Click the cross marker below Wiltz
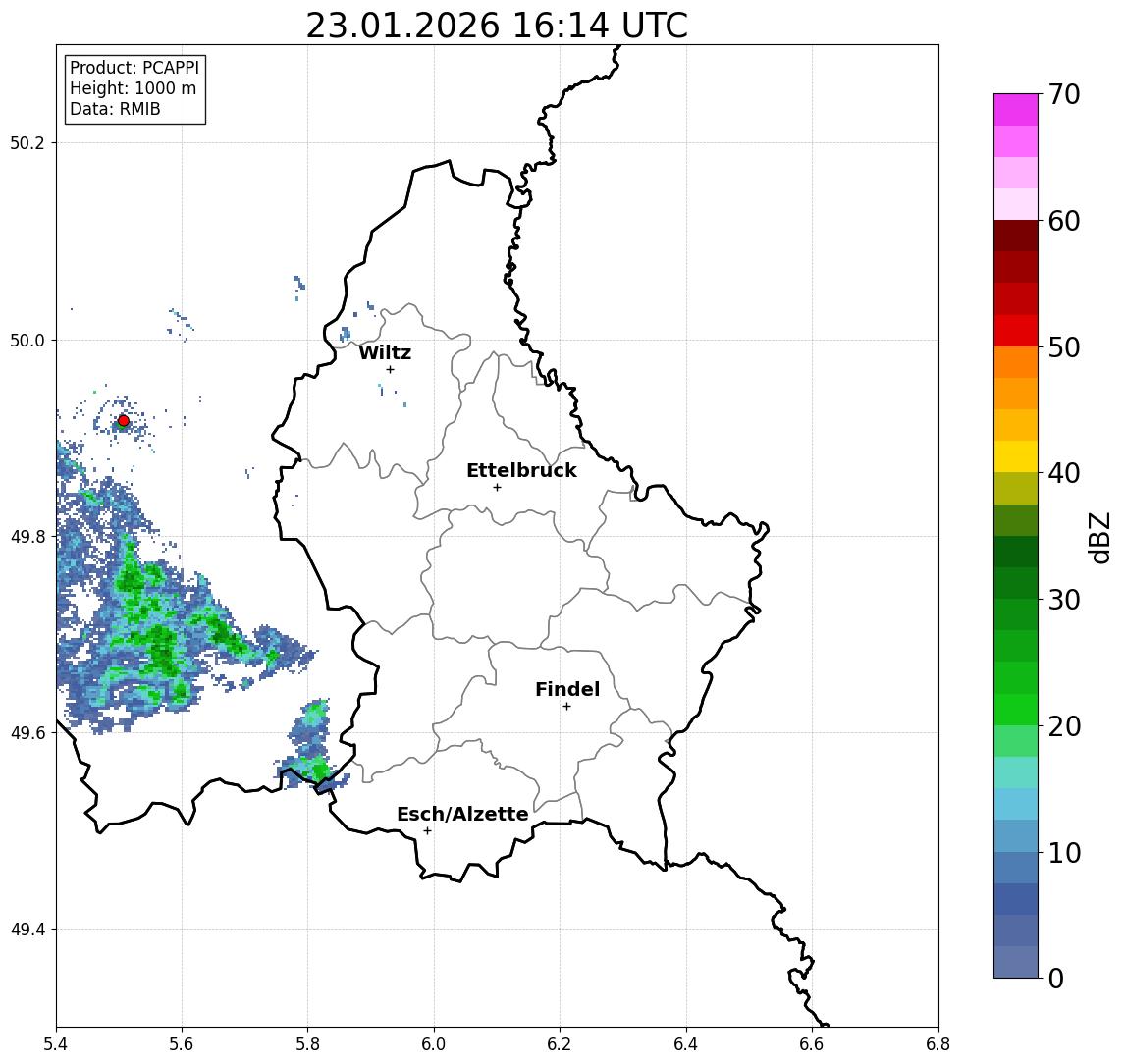 pyautogui.click(x=390, y=369)
